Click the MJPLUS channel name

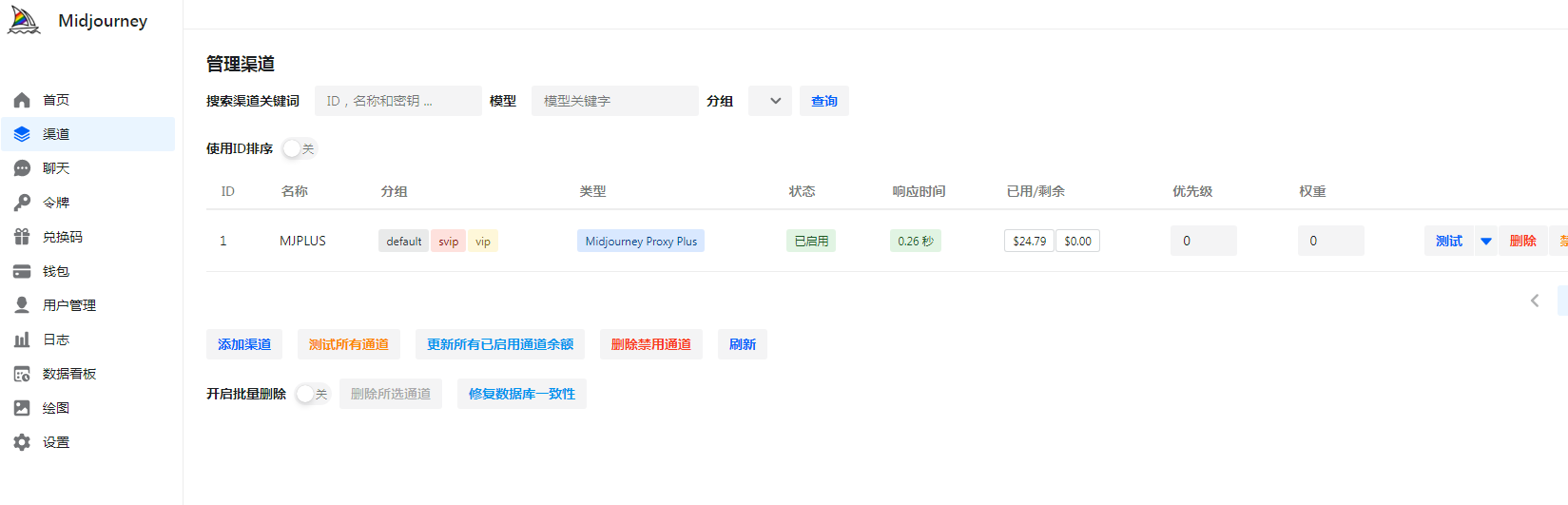click(302, 242)
